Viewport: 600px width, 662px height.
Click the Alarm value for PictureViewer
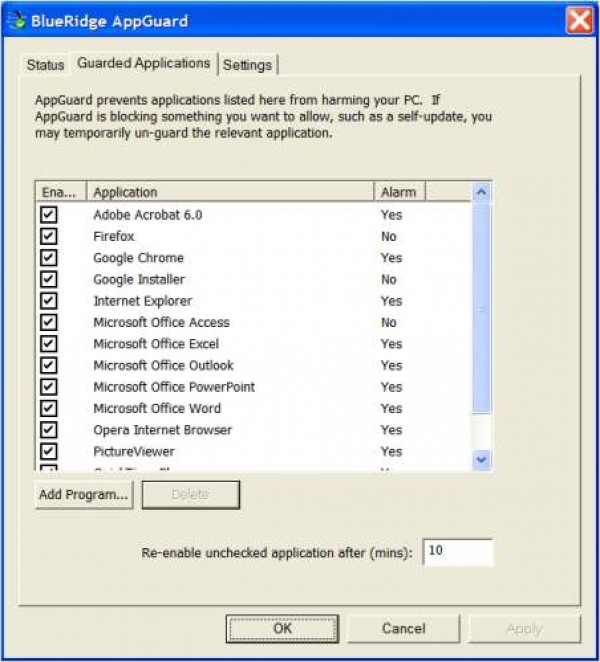click(391, 451)
